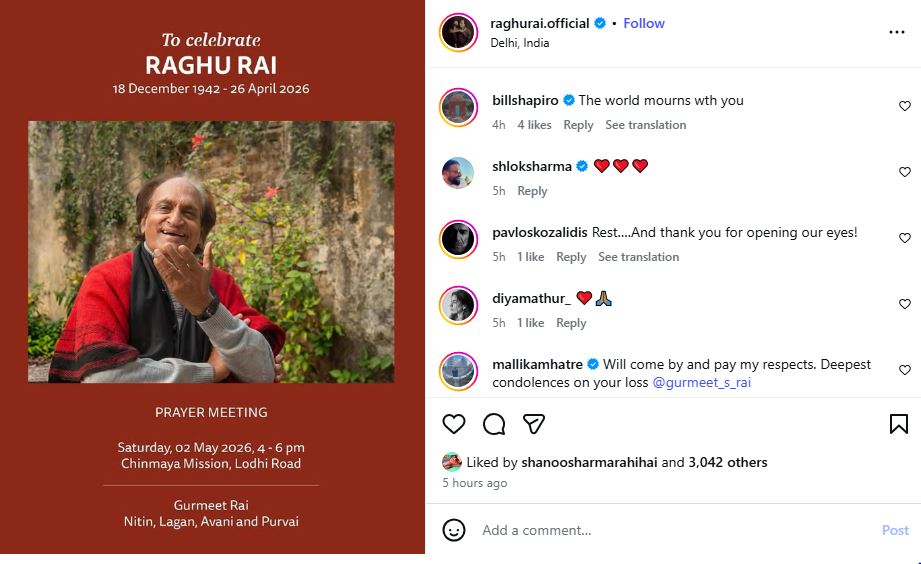Like pavloskozalidis's comment heart

pyautogui.click(x=905, y=238)
